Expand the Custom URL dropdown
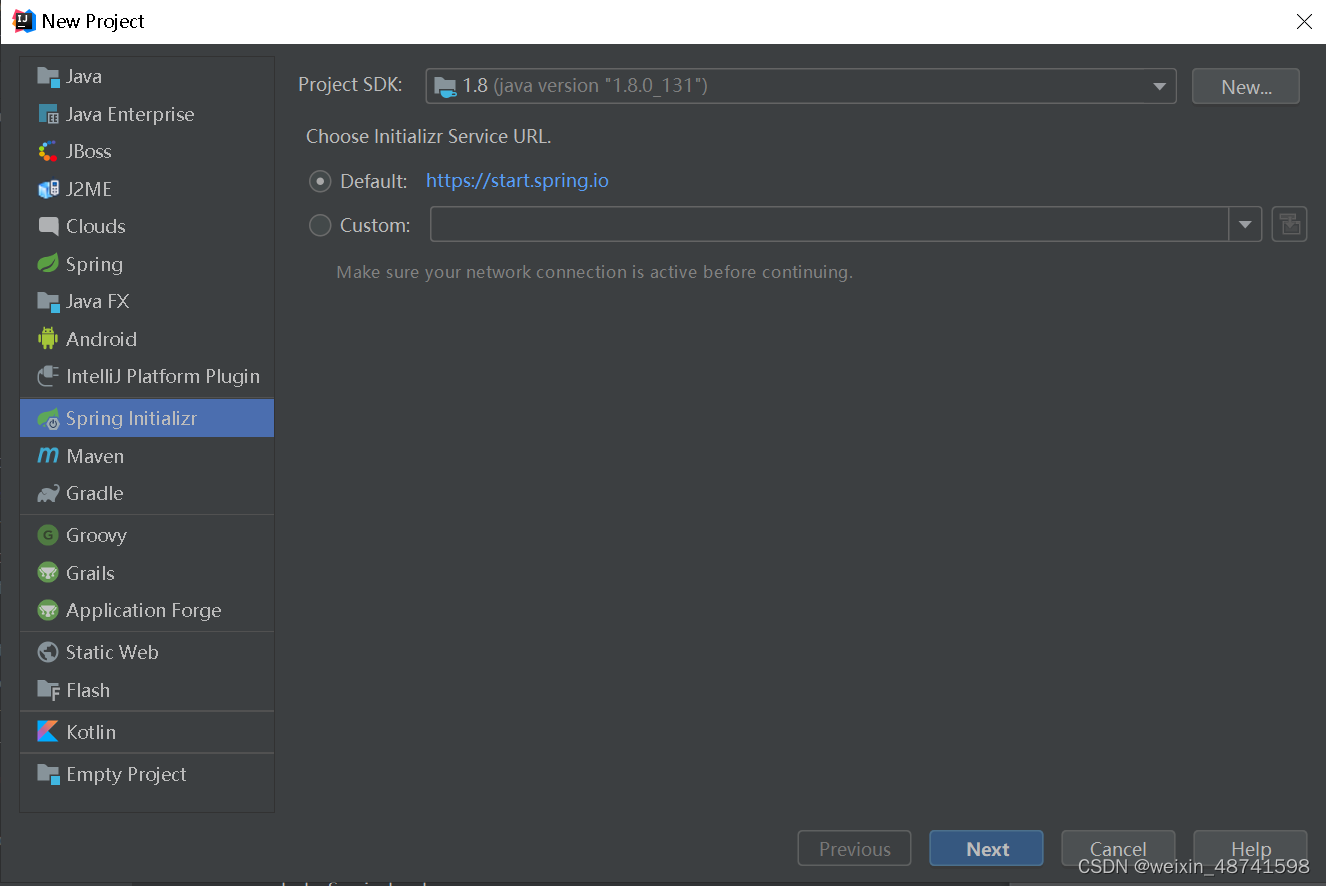 [x=1245, y=224]
